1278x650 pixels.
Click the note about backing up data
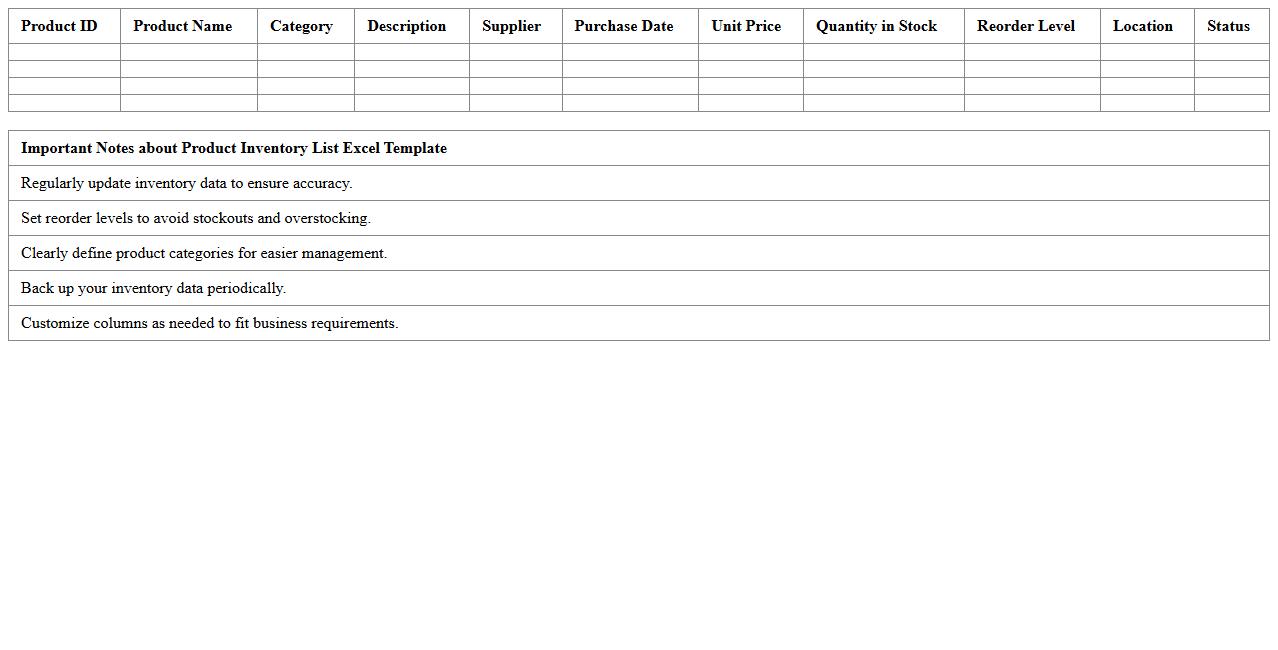154,288
